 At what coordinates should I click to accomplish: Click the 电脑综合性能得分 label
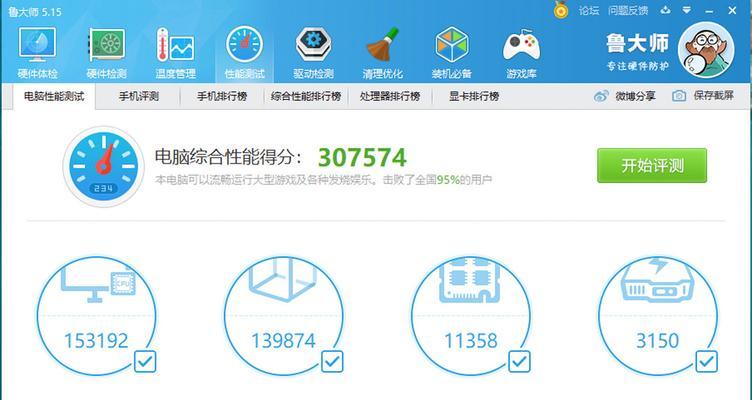[x=229, y=157]
